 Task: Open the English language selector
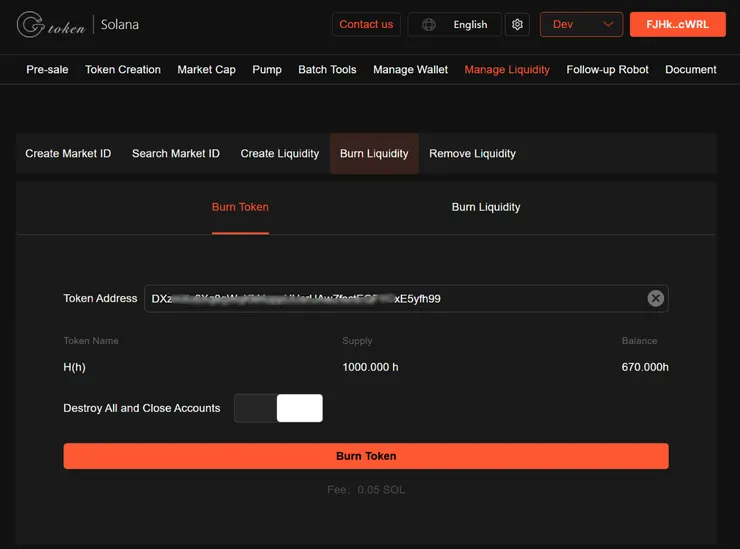point(469,25)
